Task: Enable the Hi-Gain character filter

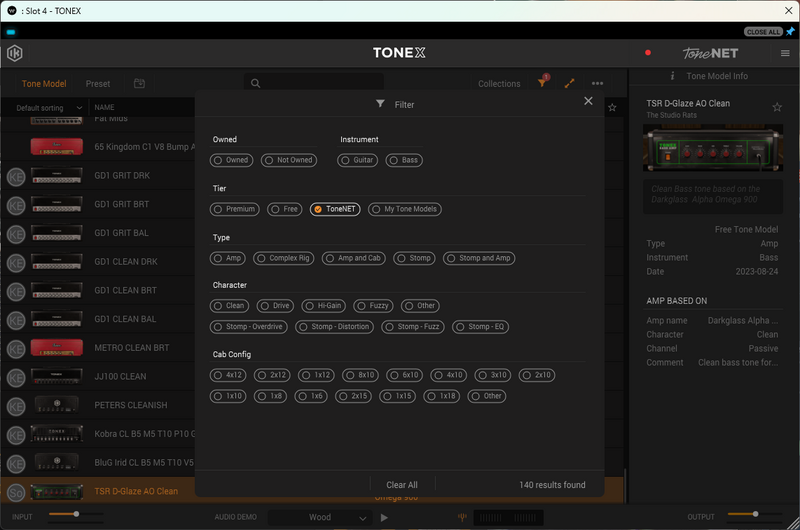Action: [x=323, y=306]
